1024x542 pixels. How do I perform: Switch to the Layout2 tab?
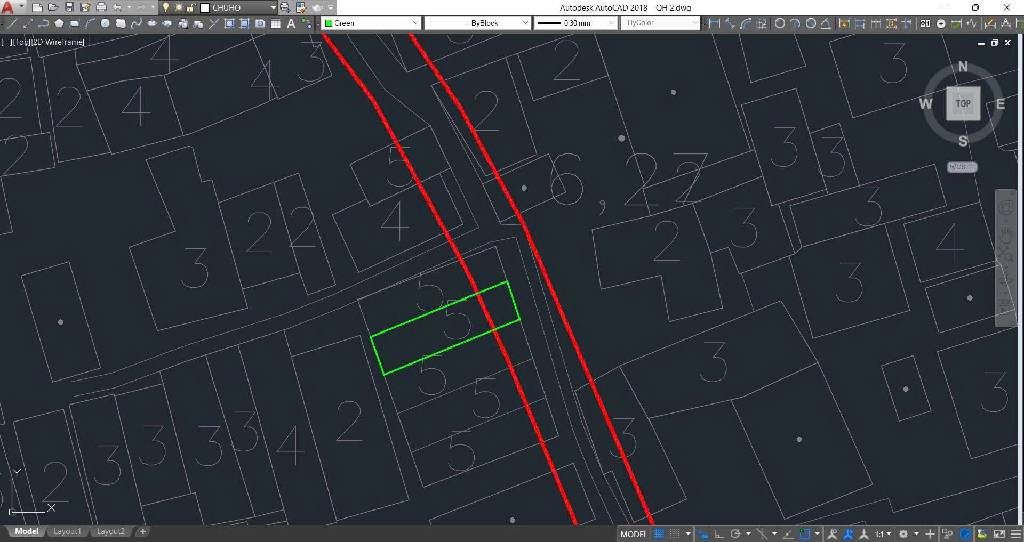tap(110, 531)
